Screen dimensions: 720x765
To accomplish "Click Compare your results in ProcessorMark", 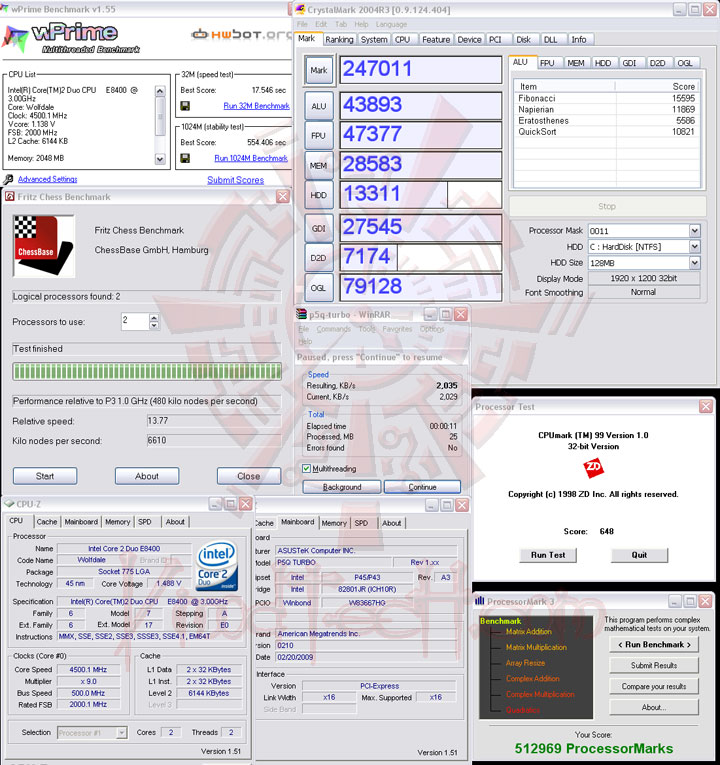I will [x=654, y=686].
